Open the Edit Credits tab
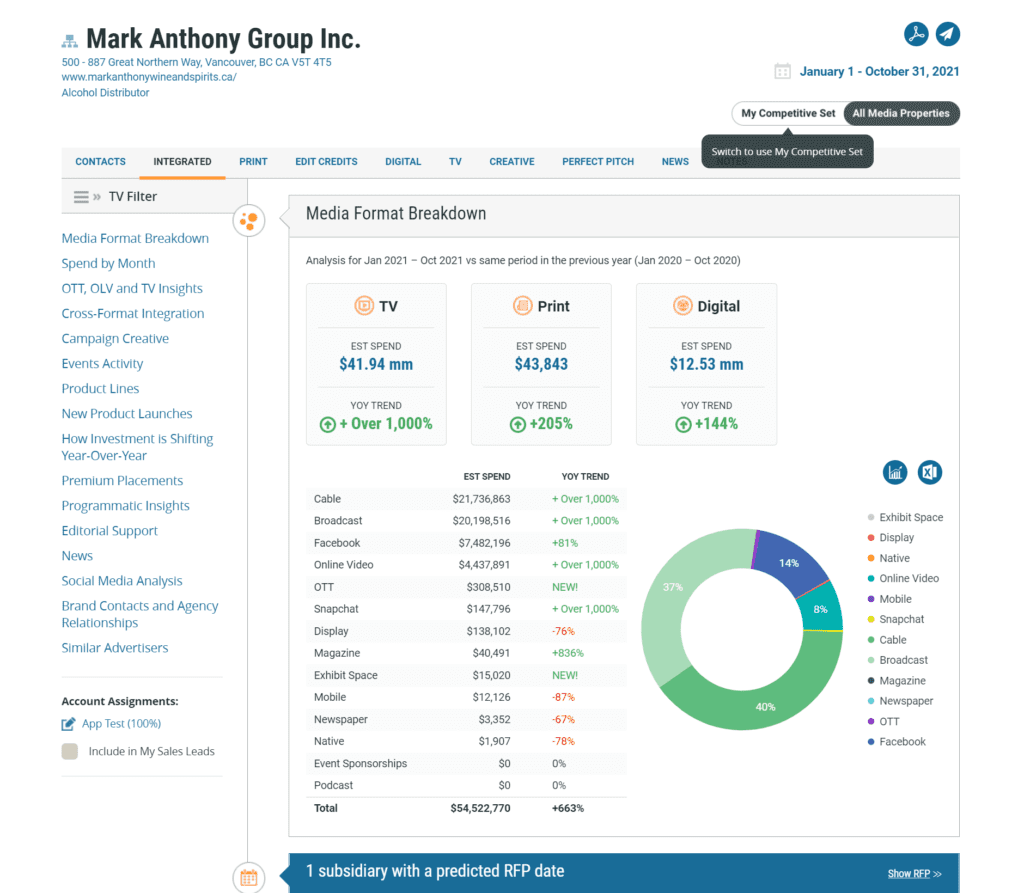 tap(326, 161)
